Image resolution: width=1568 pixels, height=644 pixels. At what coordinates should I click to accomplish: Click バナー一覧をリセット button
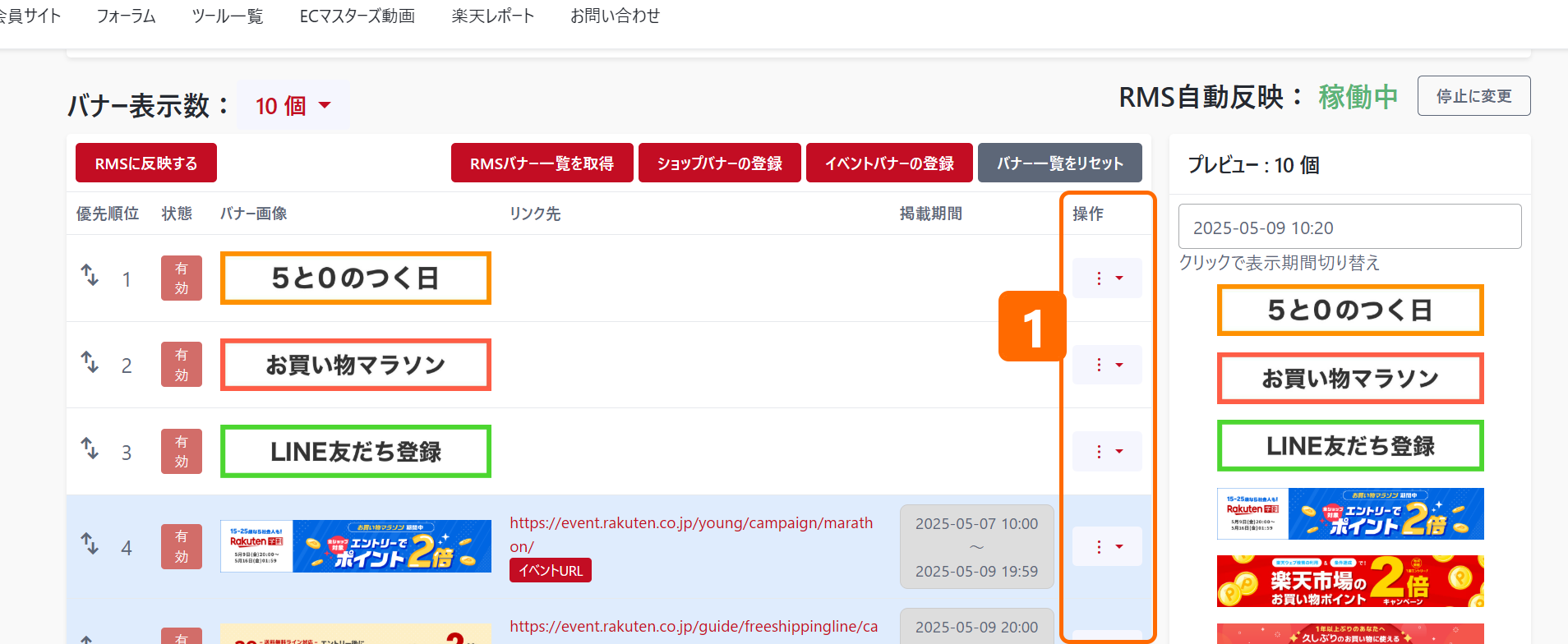click(1060, 163)
